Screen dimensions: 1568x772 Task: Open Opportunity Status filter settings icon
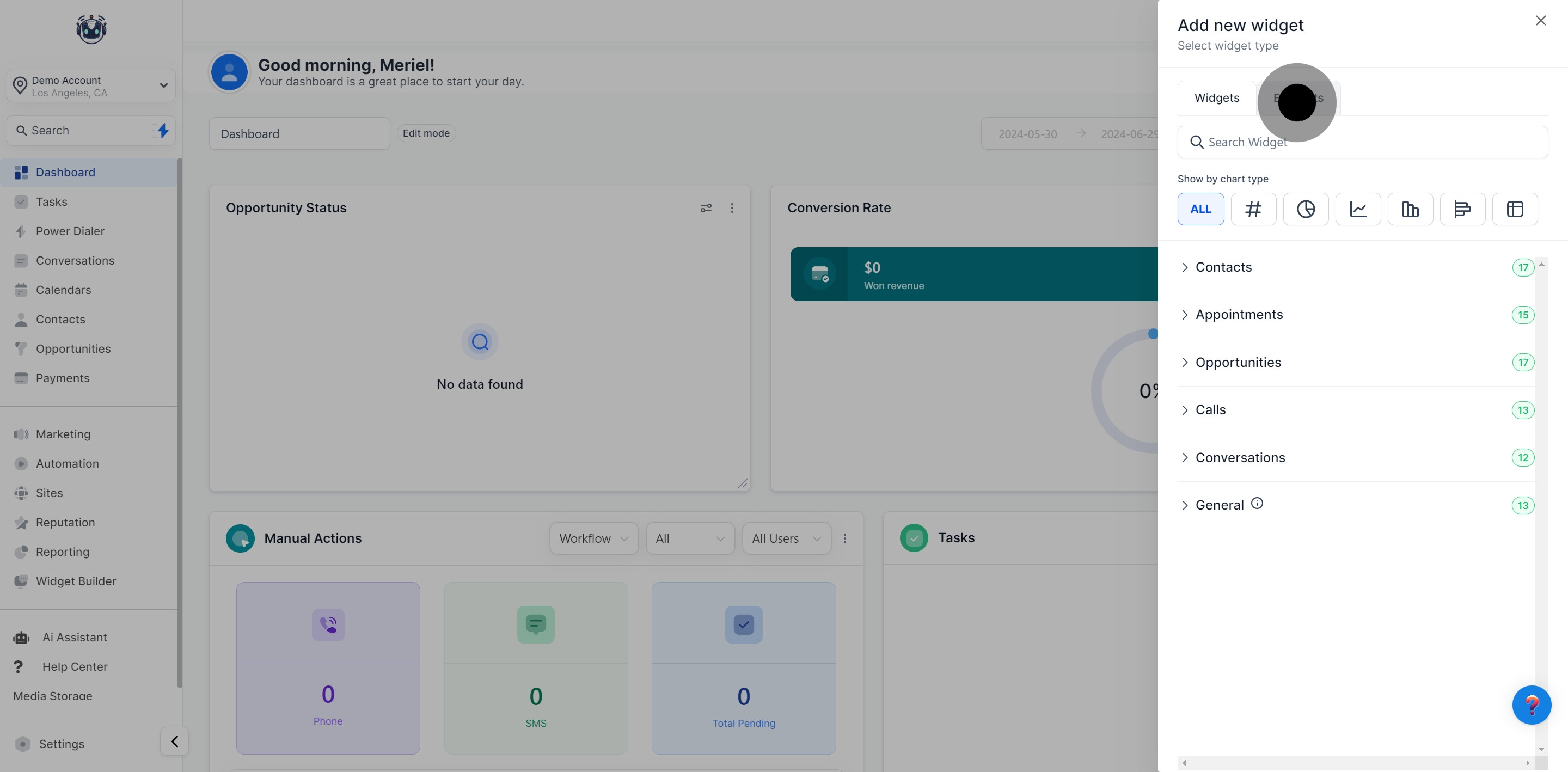[706, 208]
